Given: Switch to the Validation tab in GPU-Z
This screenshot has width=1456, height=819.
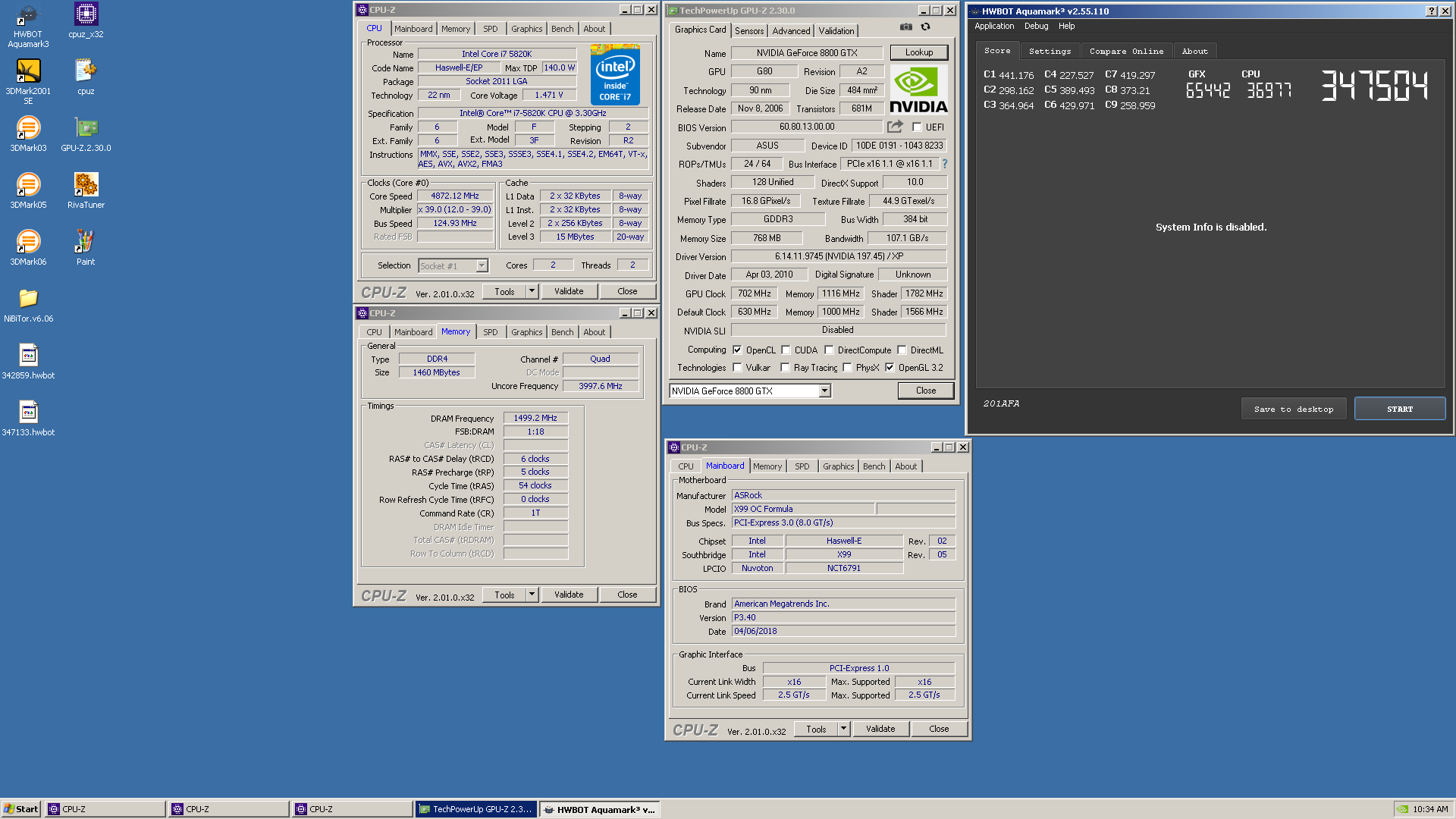Looking at the screenshot, I should pos(836,31).
